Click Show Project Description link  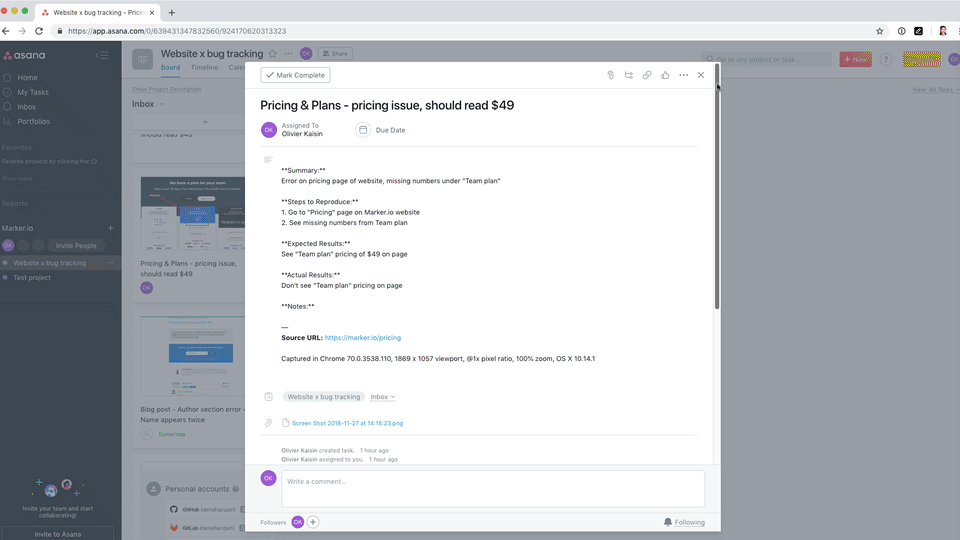pyautogui.click(x=167, y=89)
